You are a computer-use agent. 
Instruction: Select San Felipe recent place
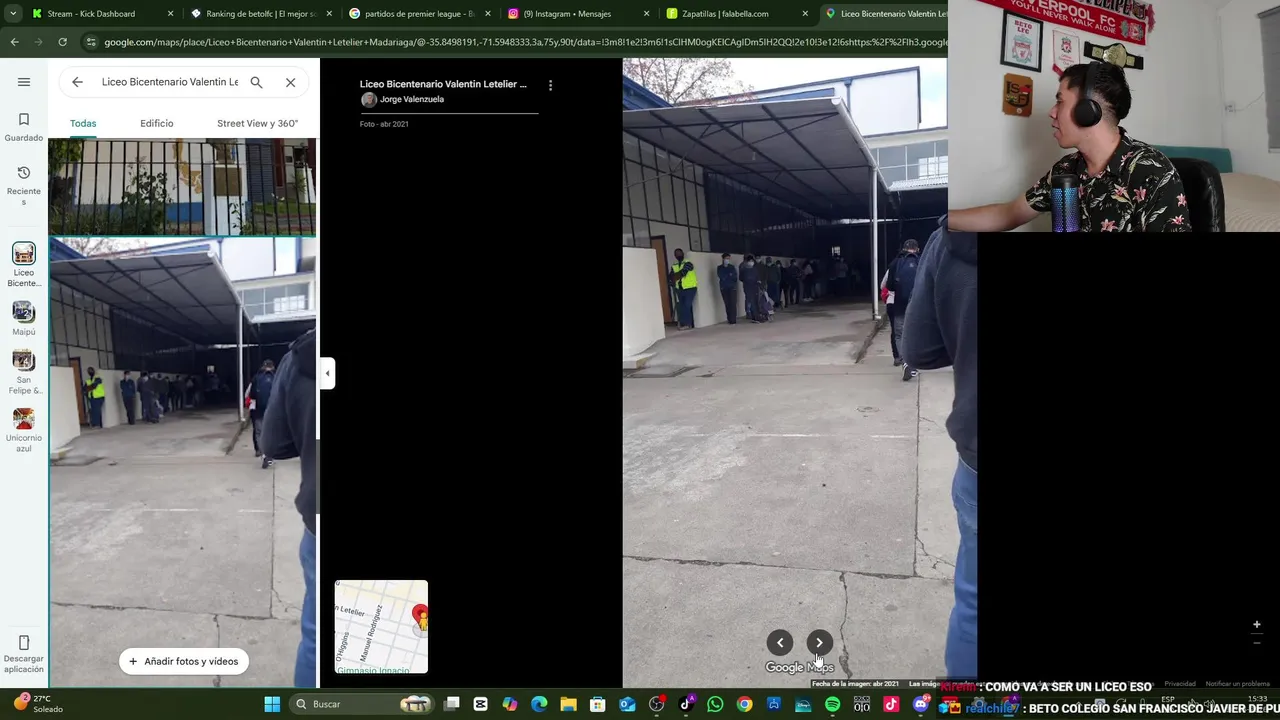pyautogui.click(x=24, y=372)
